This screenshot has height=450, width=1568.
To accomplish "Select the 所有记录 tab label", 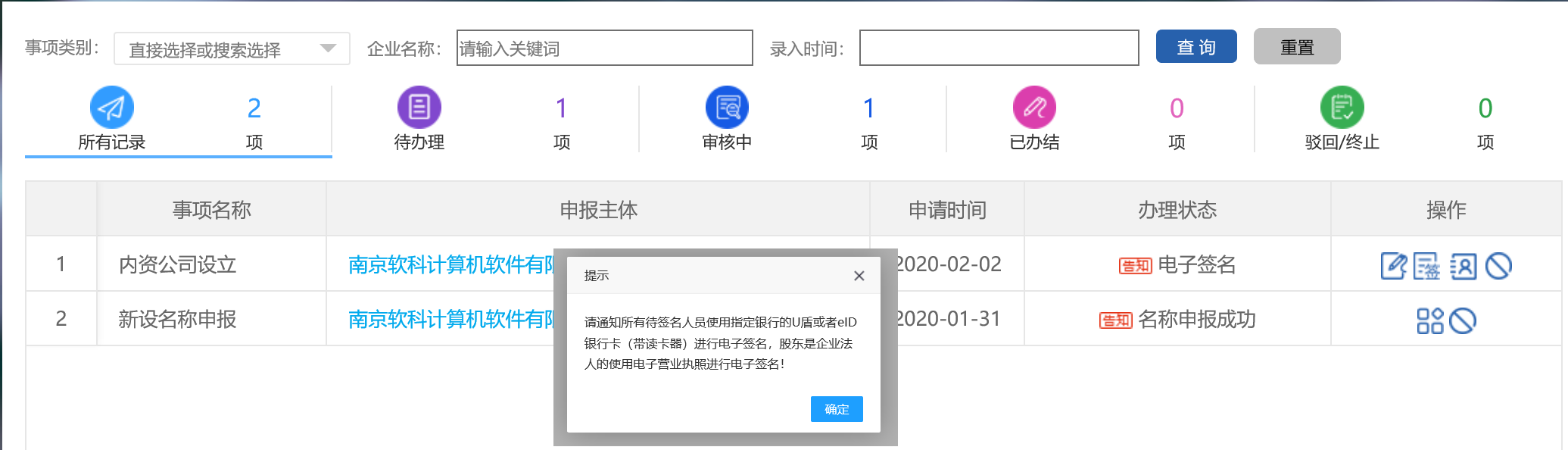I will pyautogui.click(x=112, y=142).
